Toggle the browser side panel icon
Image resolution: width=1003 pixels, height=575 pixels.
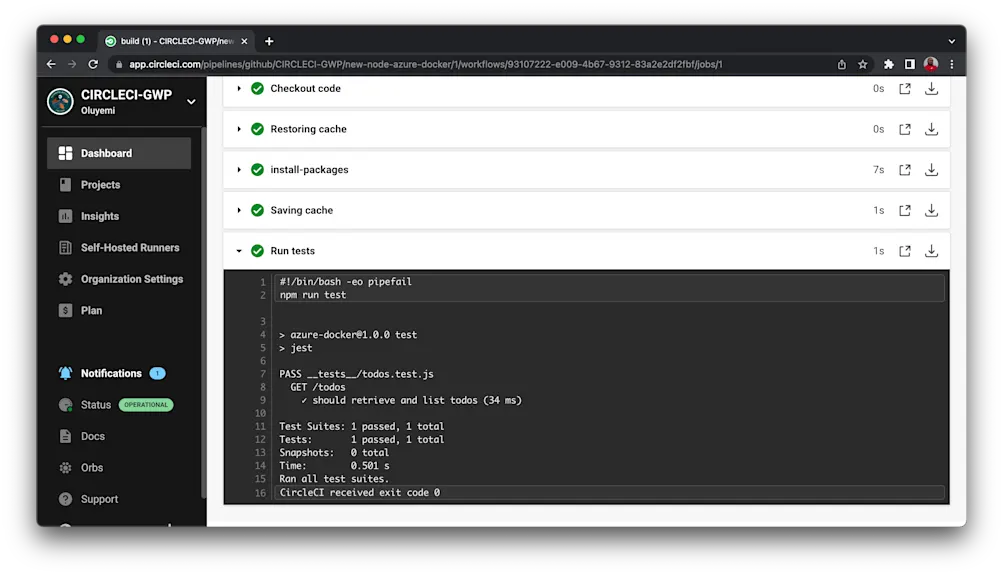(x=910, y=64)
